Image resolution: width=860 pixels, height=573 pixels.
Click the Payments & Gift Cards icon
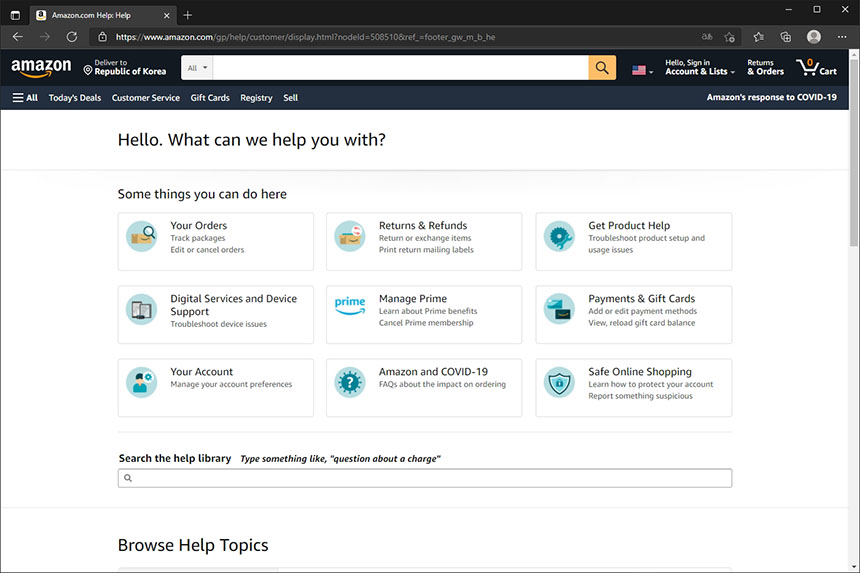pos(559,308)
